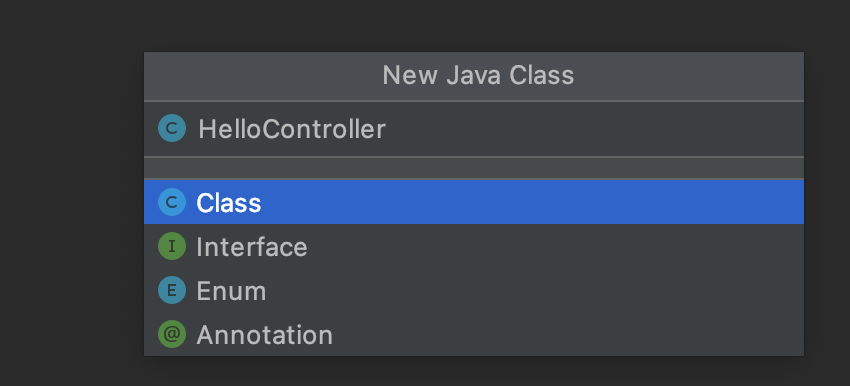Click the separator strip below the name field
Screen dimensions: 850x386
474,168
